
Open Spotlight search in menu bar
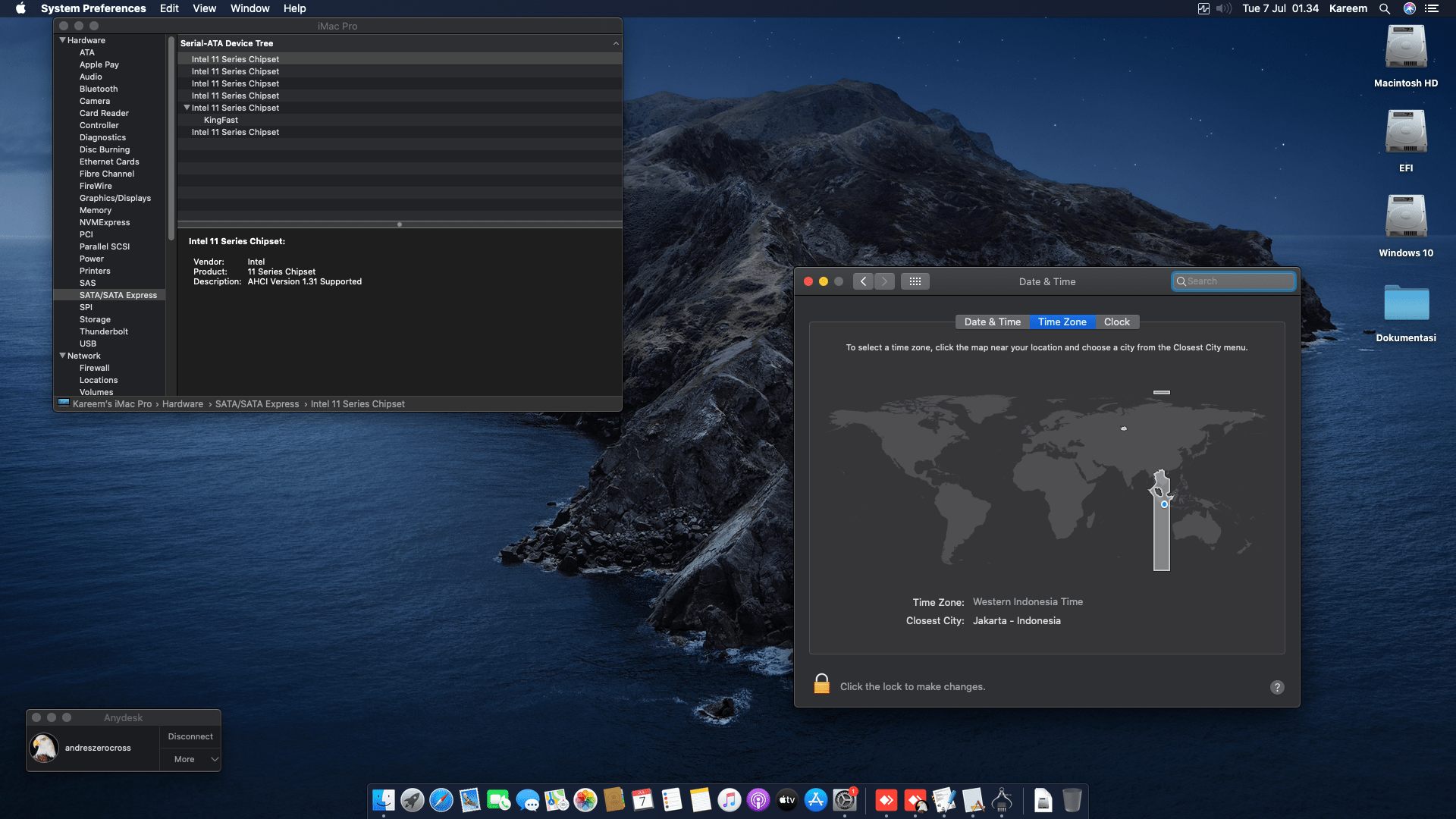(x=1384, y=8)
